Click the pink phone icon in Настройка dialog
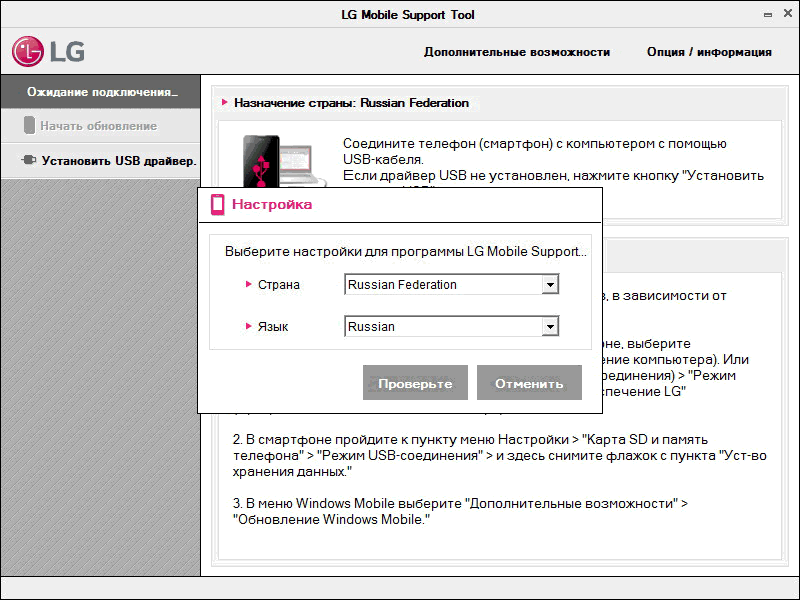Viewport: 800px width, 600px height. (218, 205)
